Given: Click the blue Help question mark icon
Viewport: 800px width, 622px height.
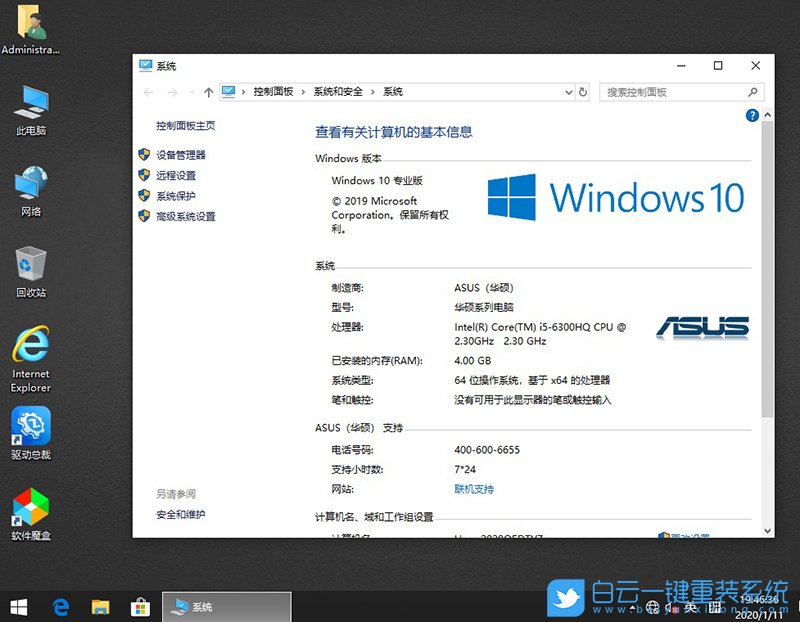Looking at the screenshot, I should click(750, 115).
